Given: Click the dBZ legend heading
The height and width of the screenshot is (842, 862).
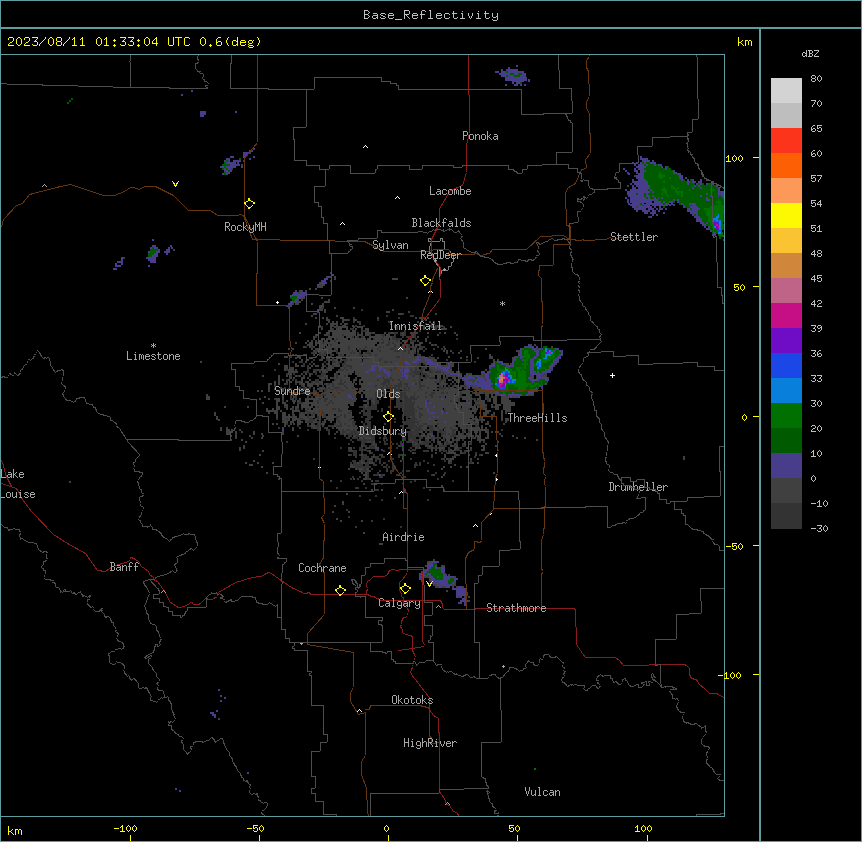Looking at the screenshot, I should click(x=810, y=54).
